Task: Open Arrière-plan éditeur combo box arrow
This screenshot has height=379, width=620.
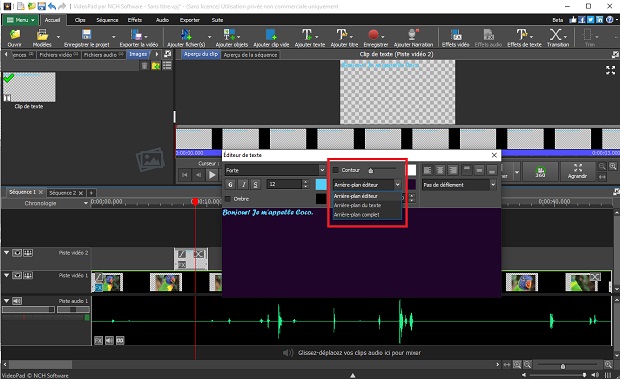Action: [397, 185]
